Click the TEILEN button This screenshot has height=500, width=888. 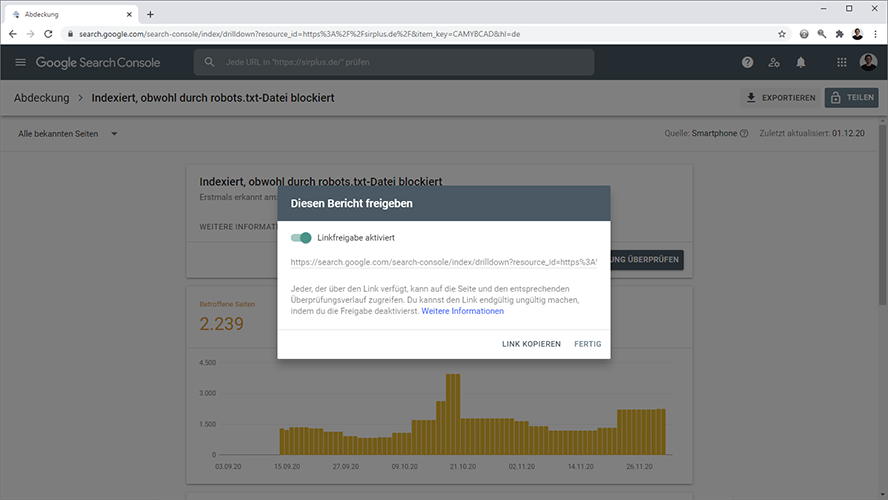coord(851,97)
